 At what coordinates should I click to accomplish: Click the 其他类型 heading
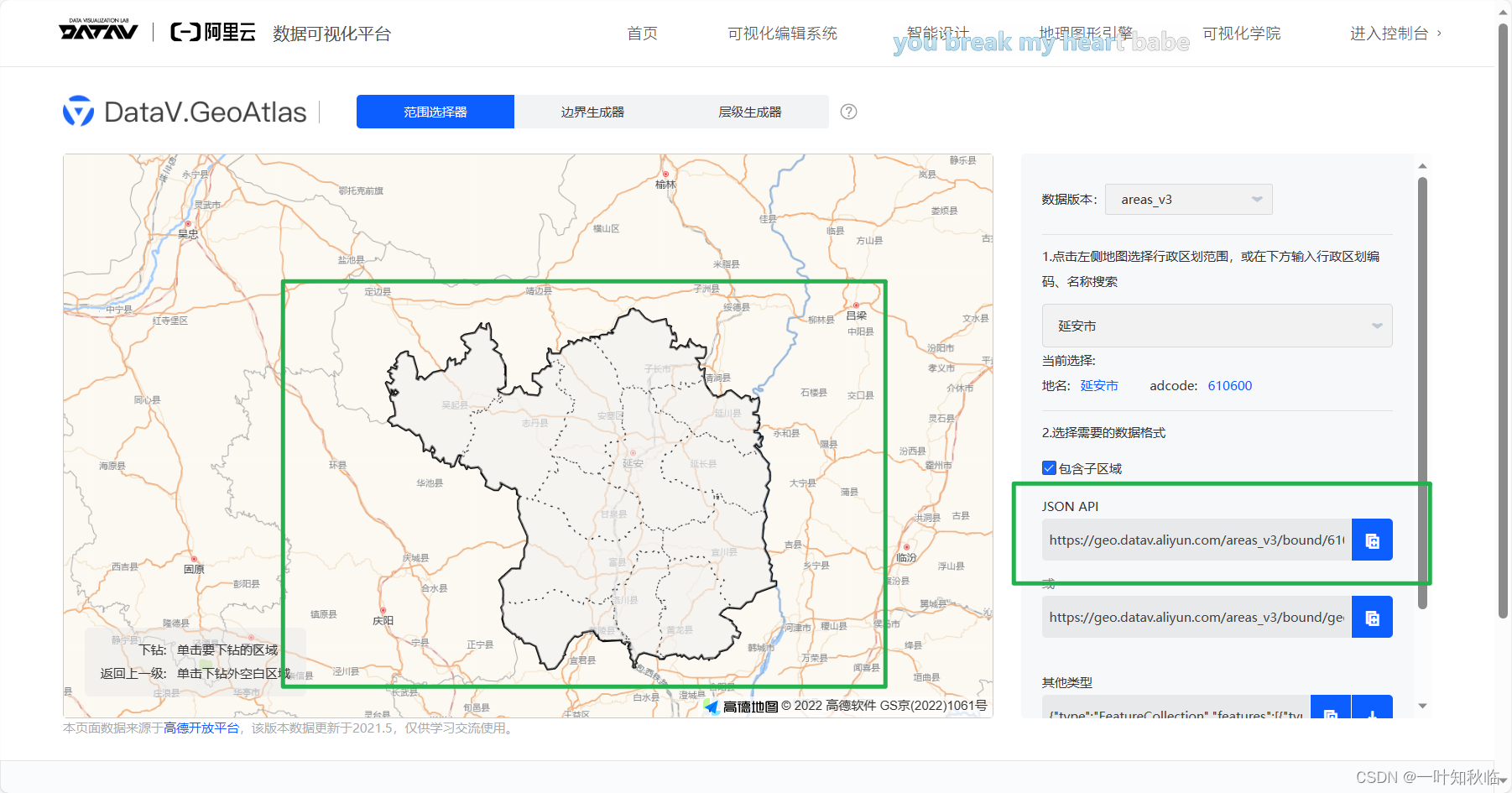(1067, 682)
